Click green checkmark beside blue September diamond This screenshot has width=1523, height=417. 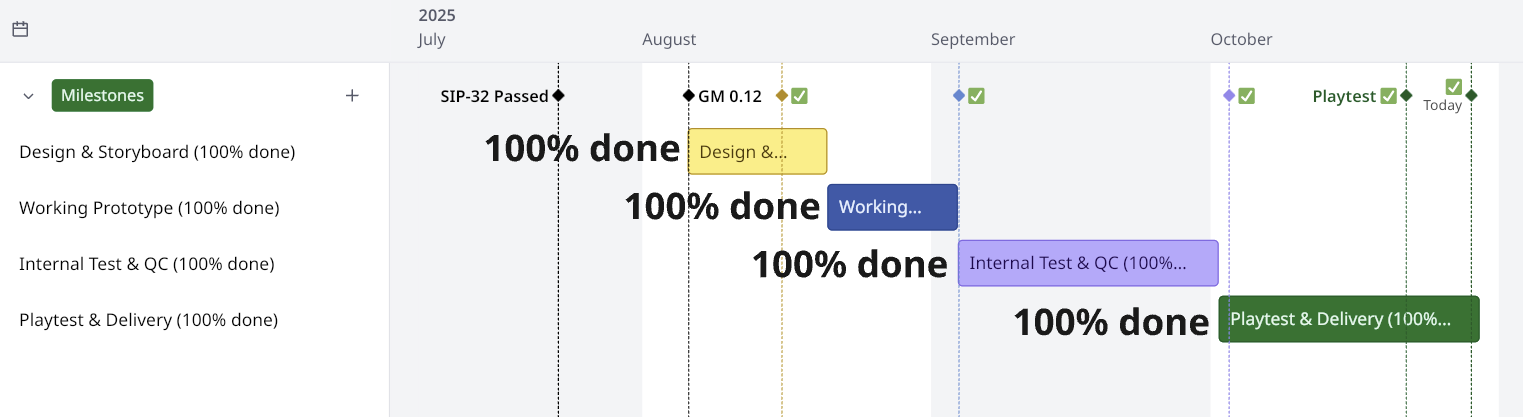point(976,96)
